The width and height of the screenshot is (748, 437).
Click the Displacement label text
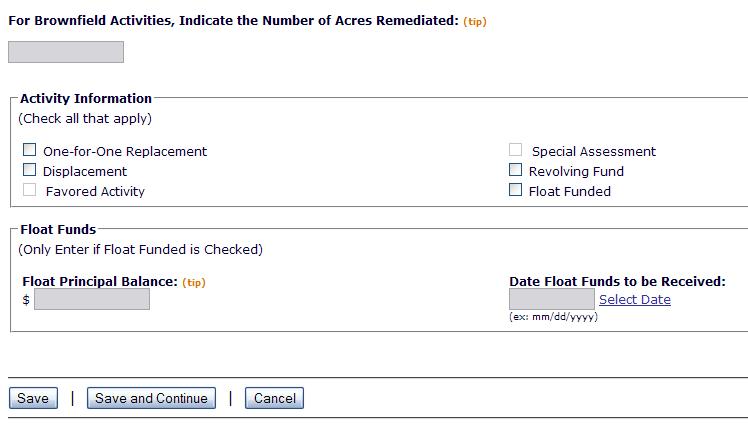click(85, 172)
